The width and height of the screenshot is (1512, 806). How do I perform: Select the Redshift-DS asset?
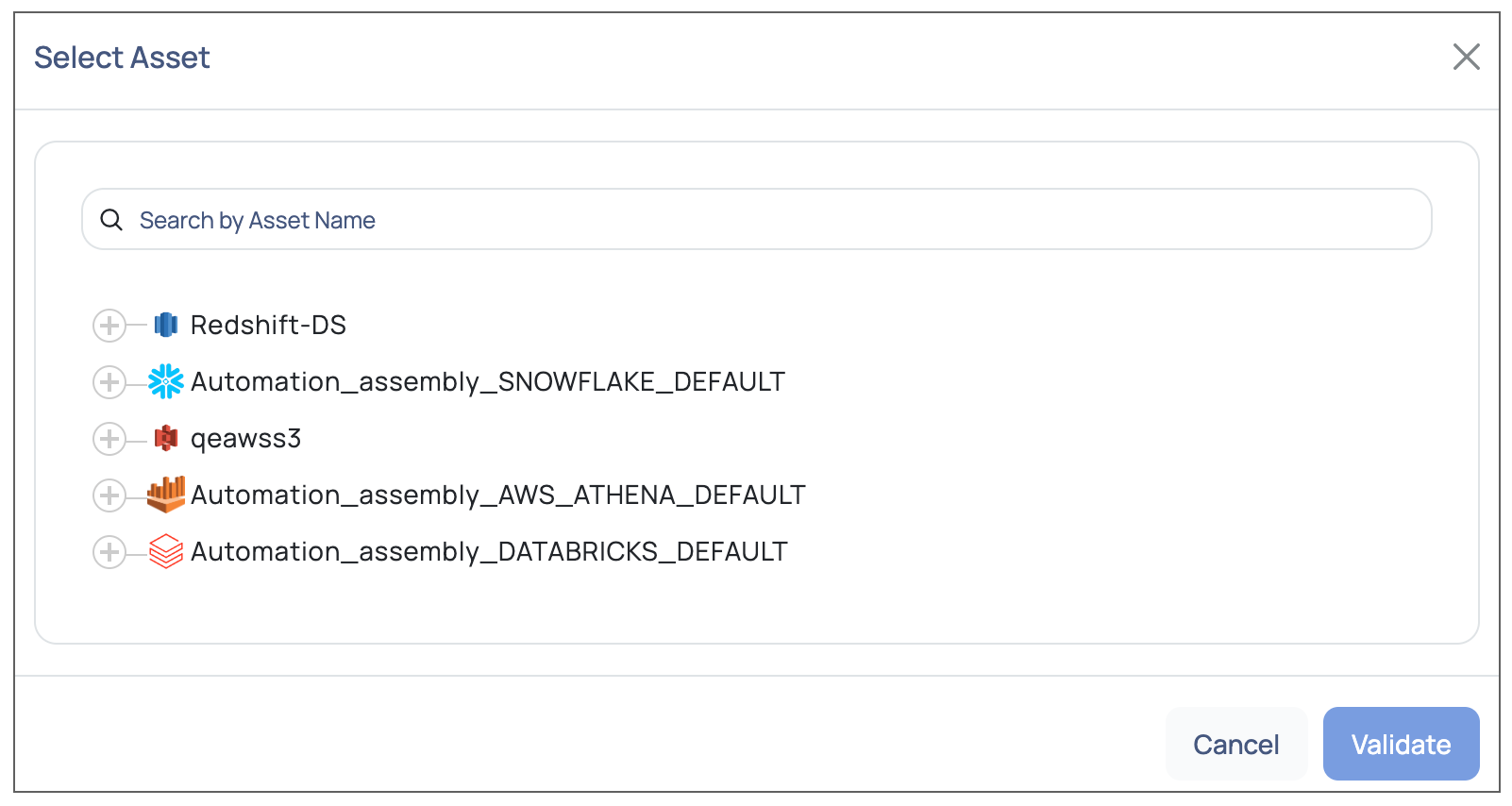[268, 325]
